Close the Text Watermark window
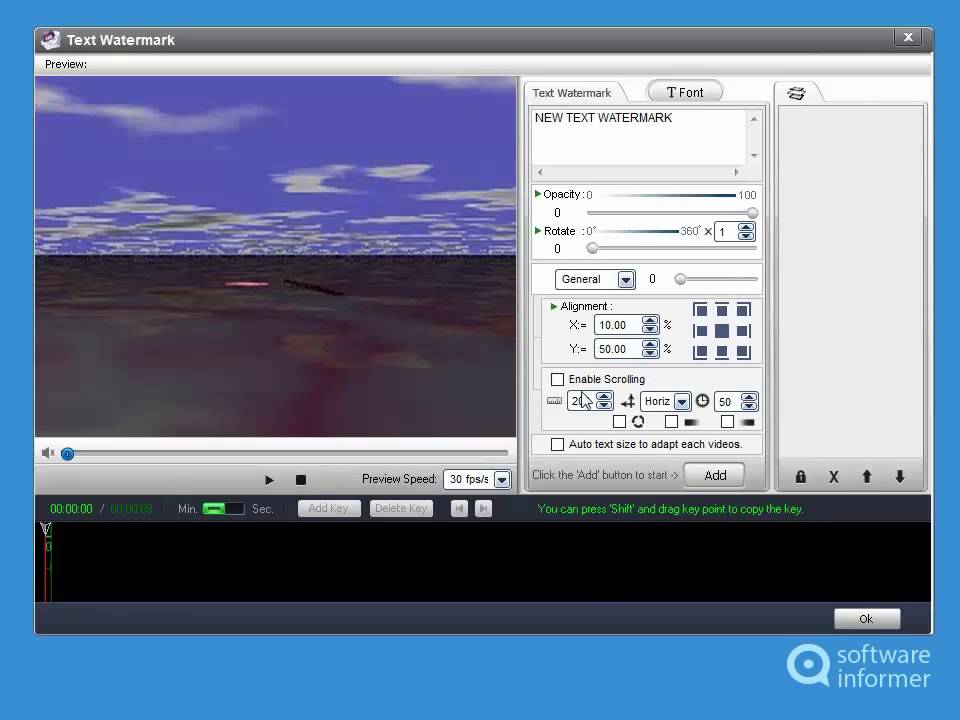 [x=908, y=37]
